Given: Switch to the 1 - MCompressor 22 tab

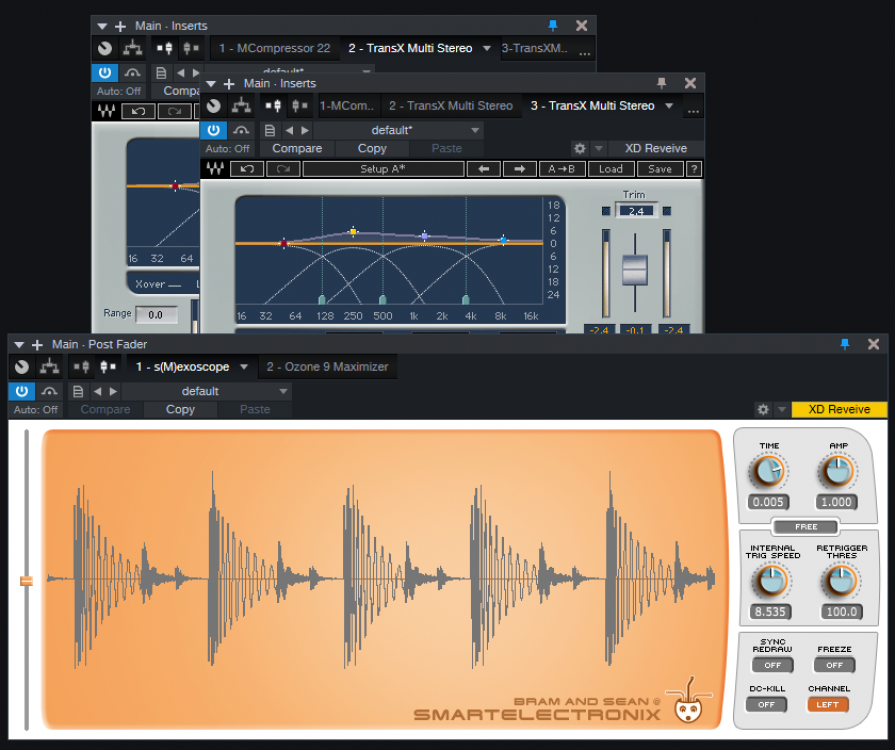Looking at the screenshot, I should pyautogui.click(x=275, y=48).
